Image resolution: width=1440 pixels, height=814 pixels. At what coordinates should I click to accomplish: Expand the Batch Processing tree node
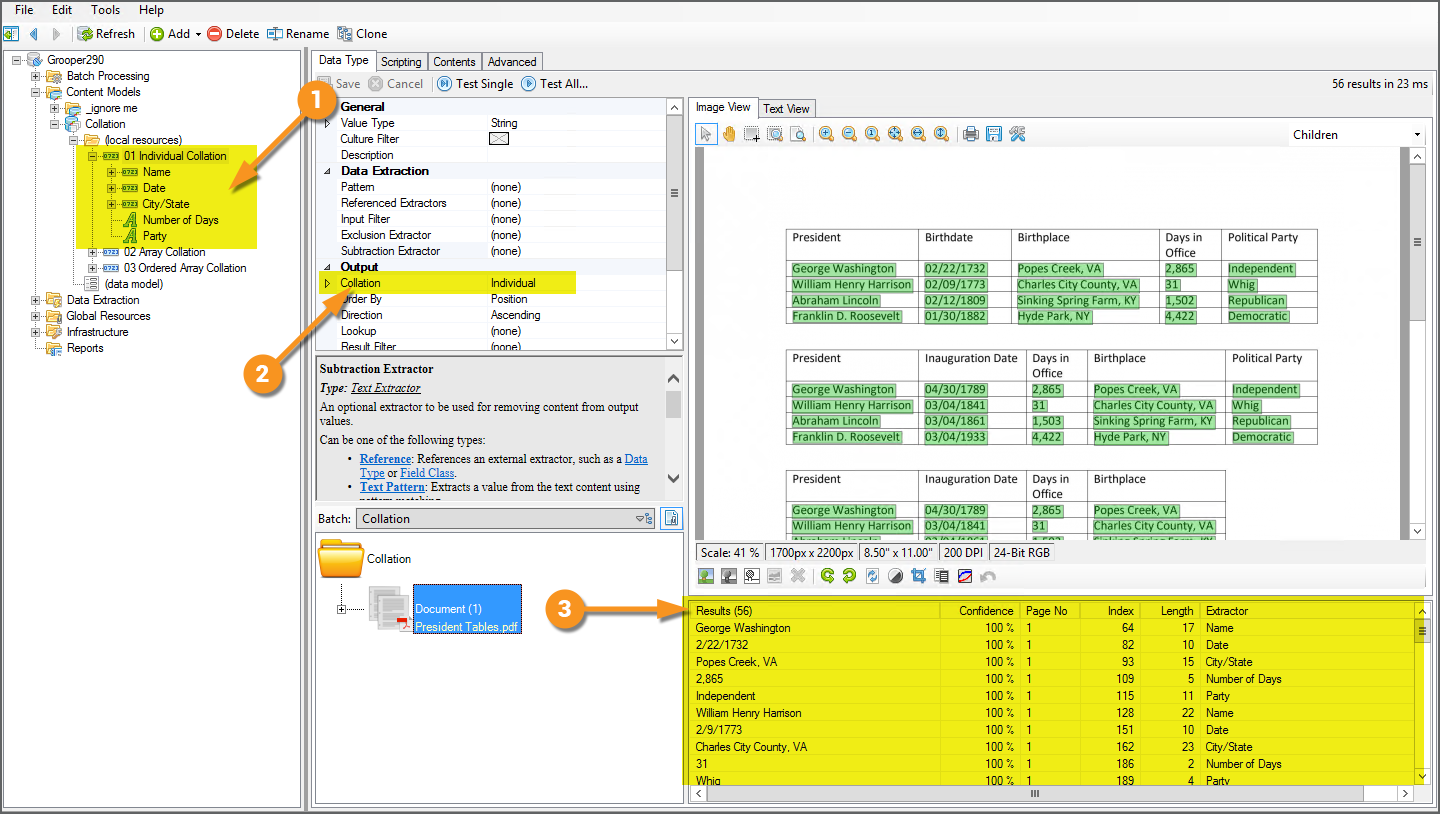click(x=36, y=76)
